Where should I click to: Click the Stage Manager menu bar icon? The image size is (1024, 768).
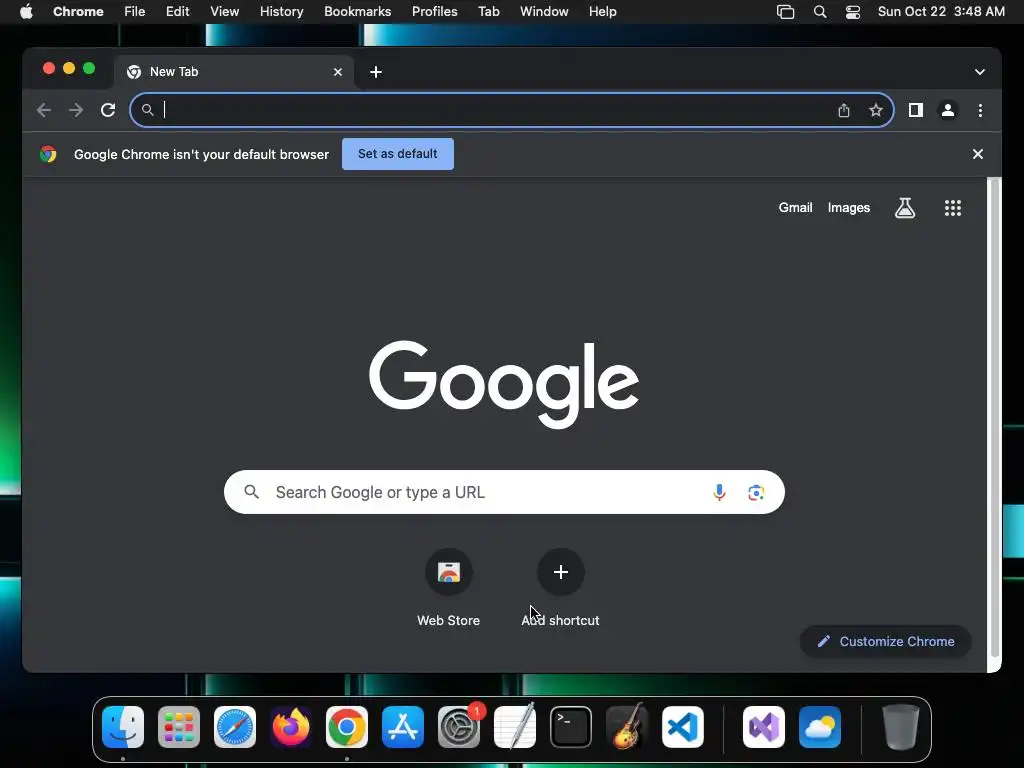pos(786,12)
